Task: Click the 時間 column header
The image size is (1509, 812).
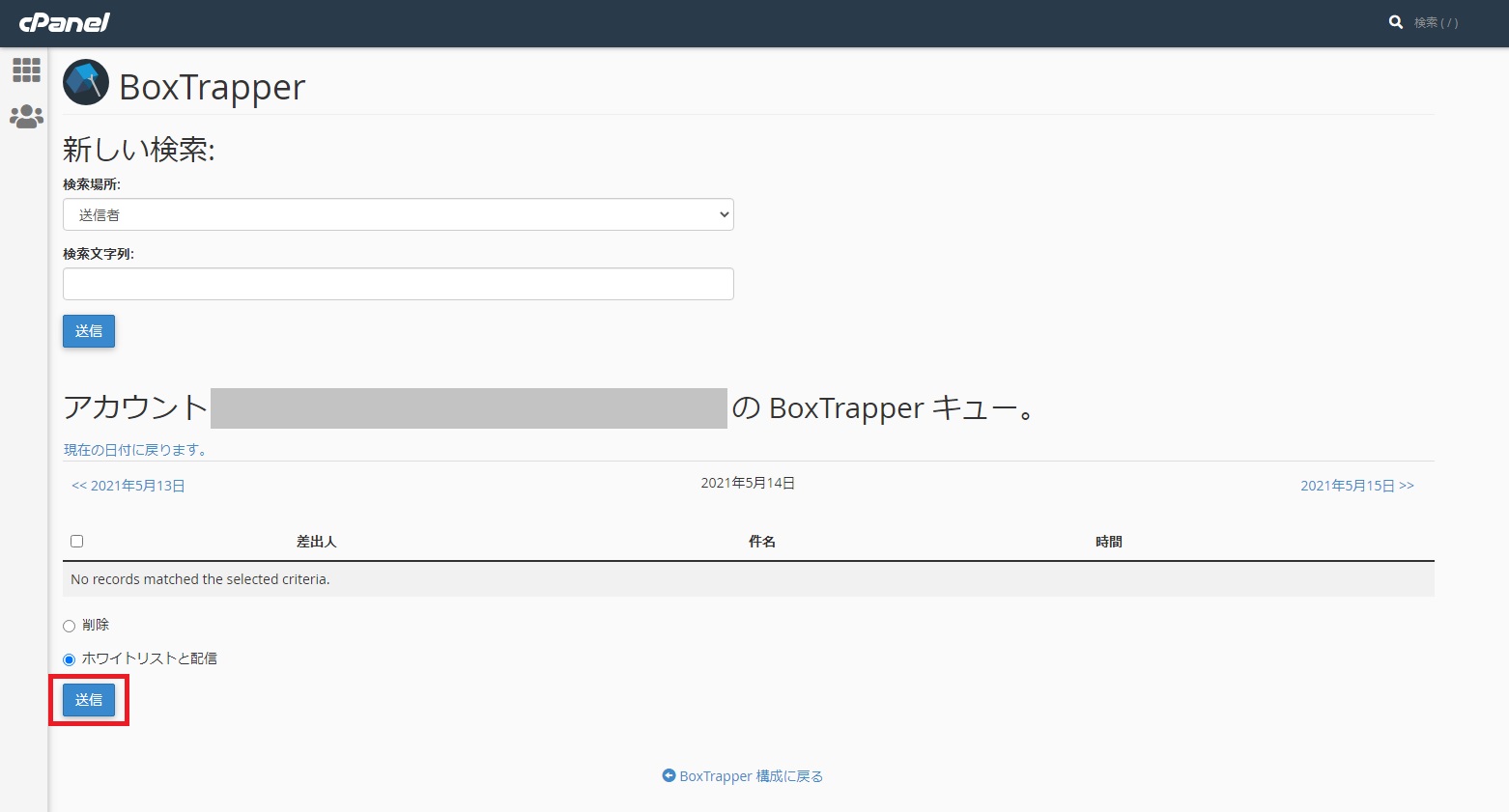Action: 1109,542
